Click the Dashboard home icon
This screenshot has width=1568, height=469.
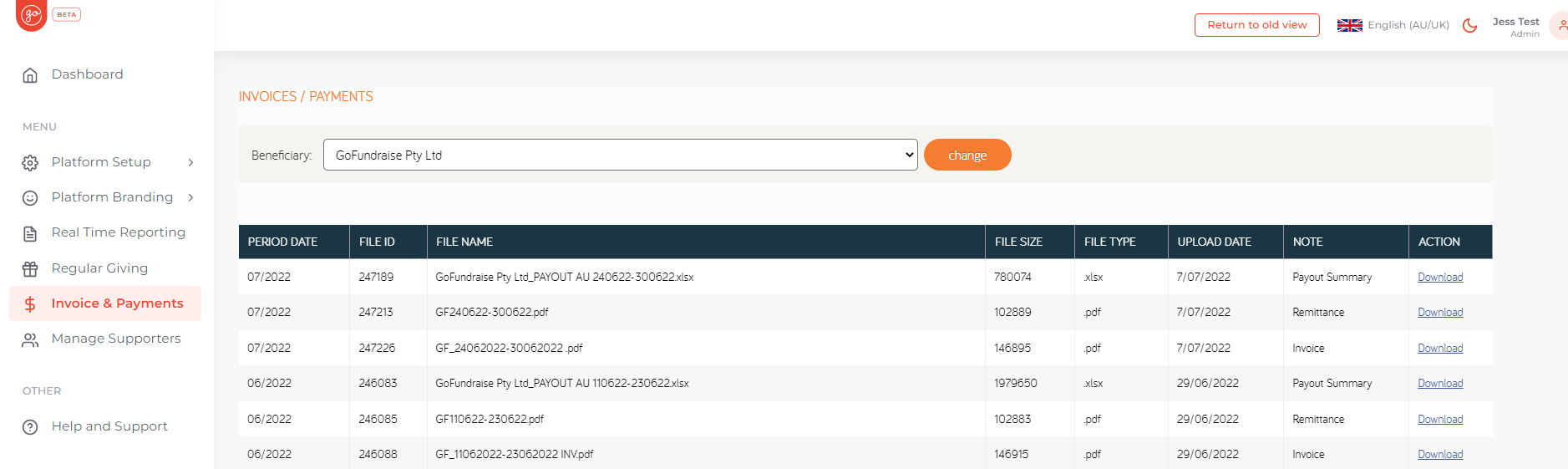point(30,75)
